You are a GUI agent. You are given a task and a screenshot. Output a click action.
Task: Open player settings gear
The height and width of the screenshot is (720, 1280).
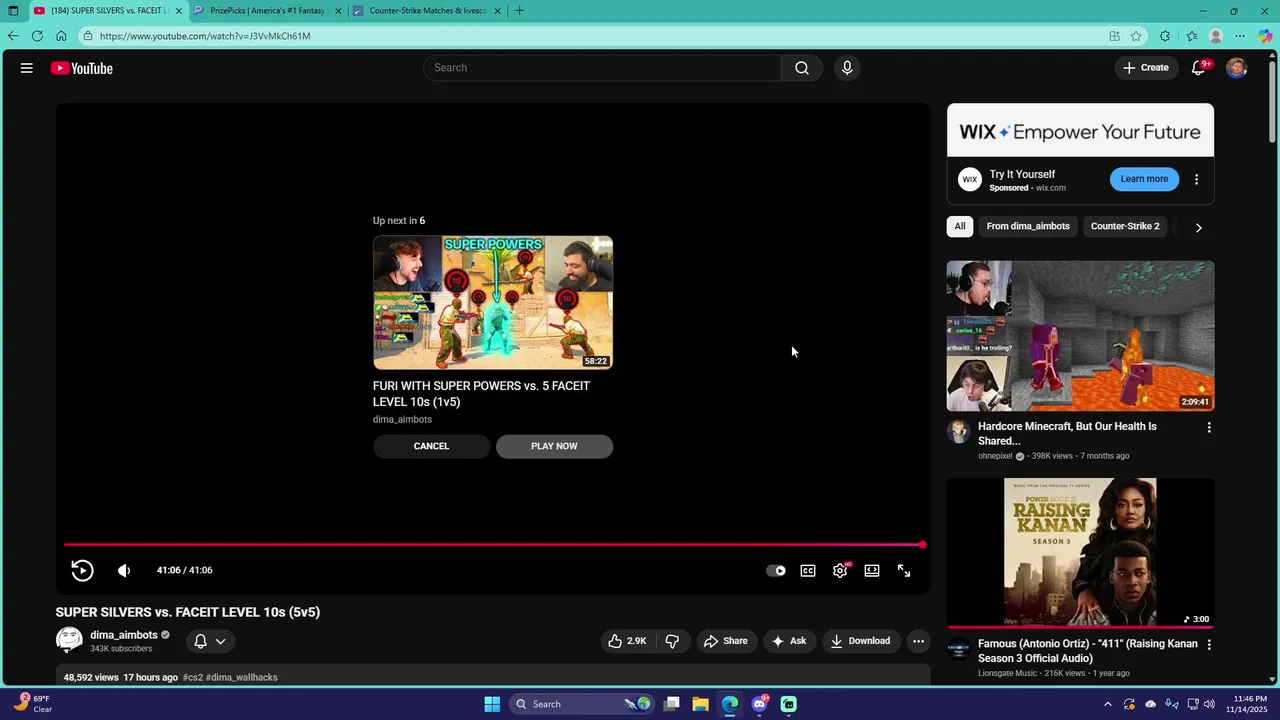click(840, 571)
